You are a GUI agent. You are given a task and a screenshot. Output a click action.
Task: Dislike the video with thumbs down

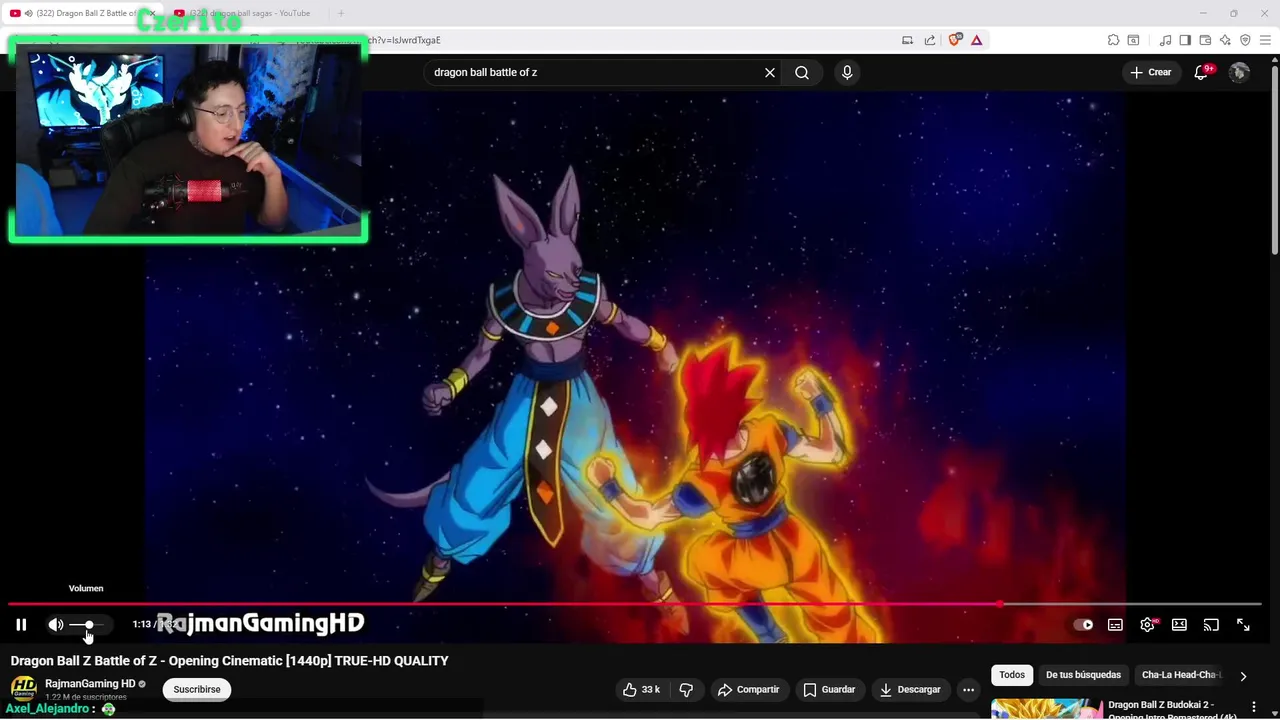tap(686, 689)
